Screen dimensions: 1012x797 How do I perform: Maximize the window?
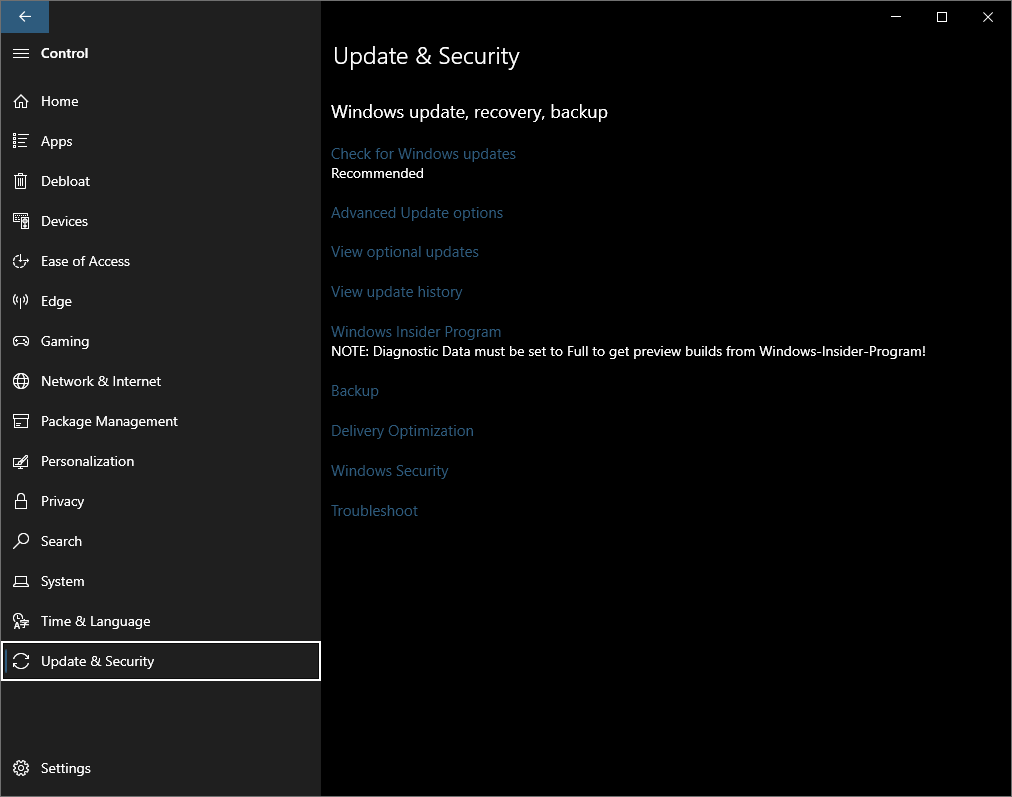tap(942, 17)
